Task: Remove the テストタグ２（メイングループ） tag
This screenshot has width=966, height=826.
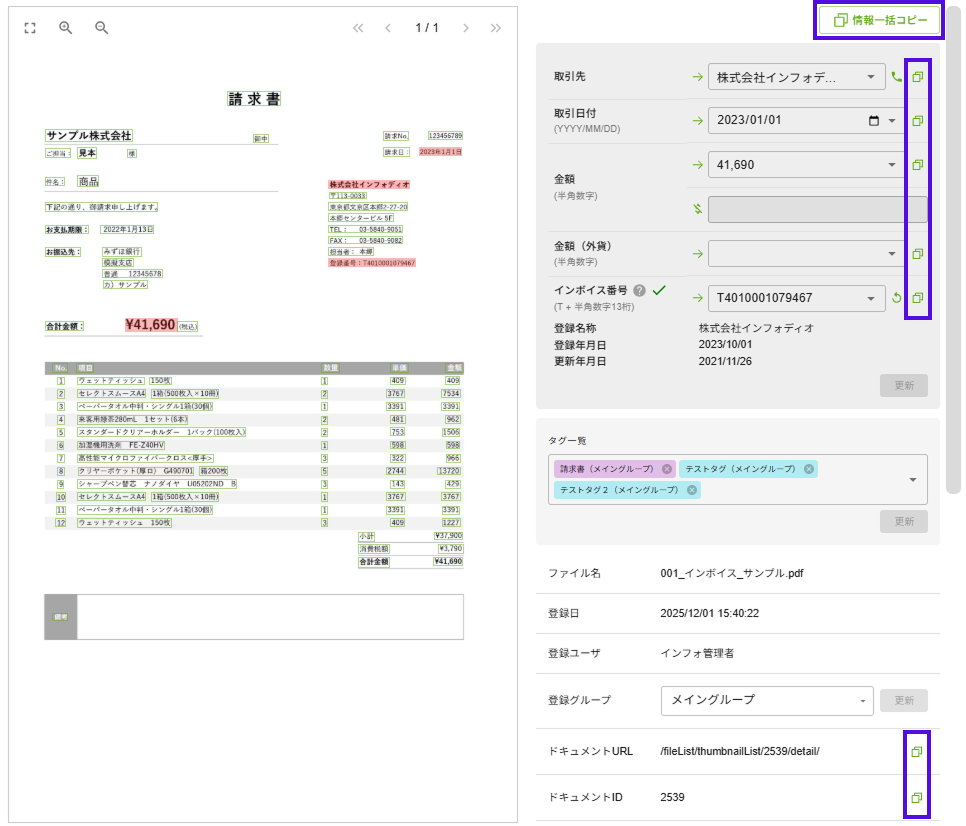Action: point(691,490)
